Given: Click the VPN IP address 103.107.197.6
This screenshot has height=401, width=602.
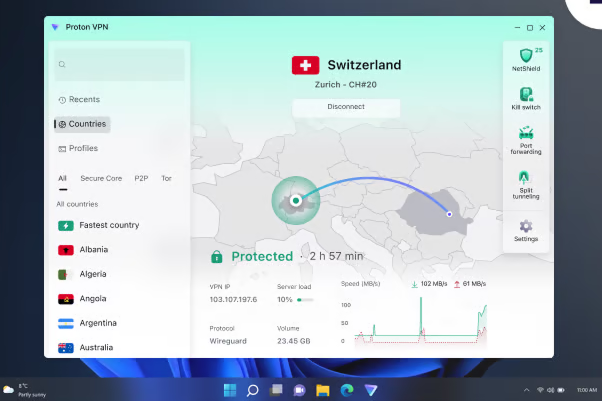Looking at the screenshot, I should coord(233,300).
